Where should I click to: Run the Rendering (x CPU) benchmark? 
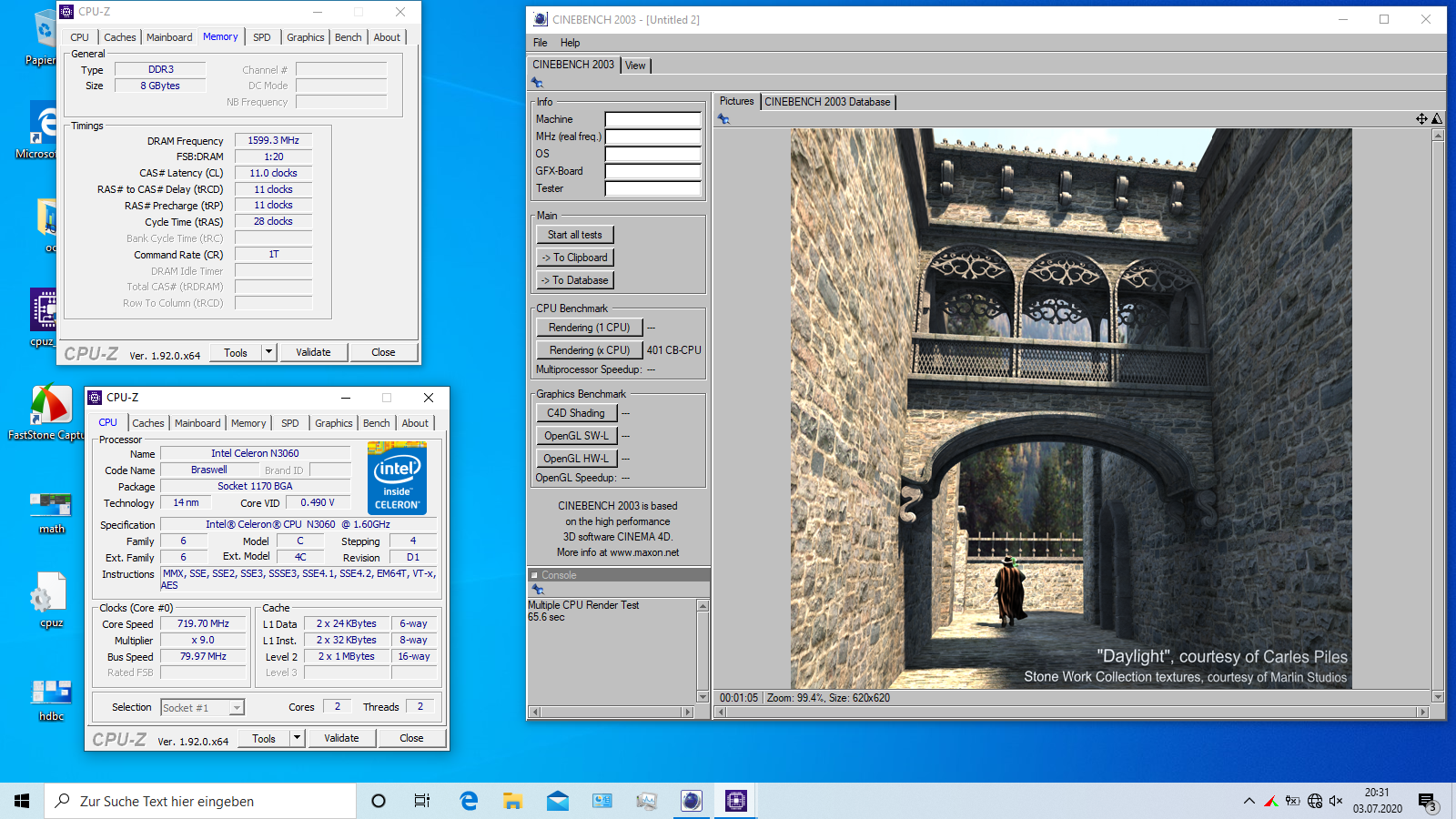click(590, 350)
